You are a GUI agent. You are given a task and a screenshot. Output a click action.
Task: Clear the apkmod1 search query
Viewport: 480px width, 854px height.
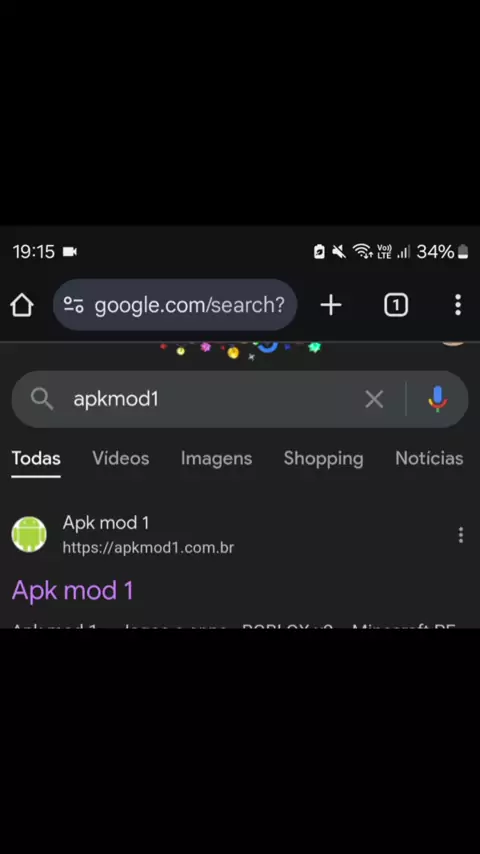[x=374, y=399]
